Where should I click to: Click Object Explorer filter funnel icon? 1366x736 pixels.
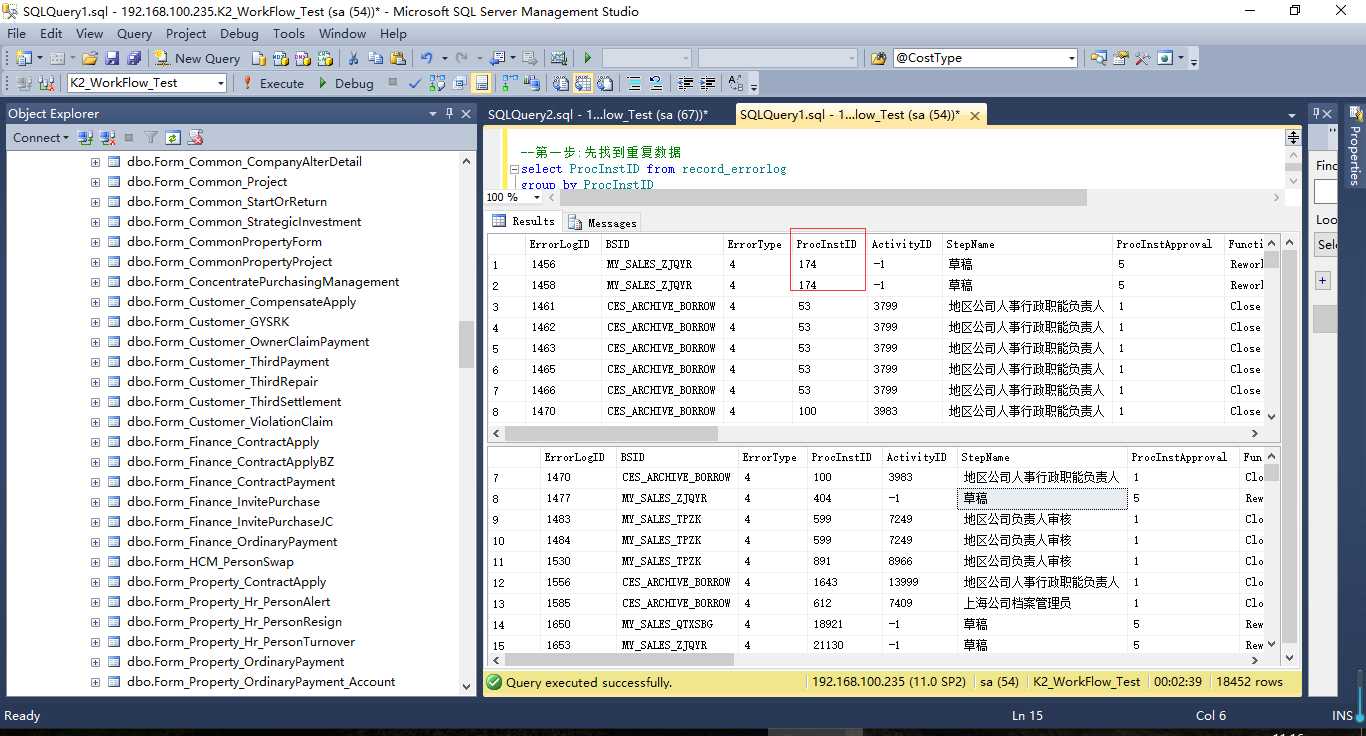[151, 138]
